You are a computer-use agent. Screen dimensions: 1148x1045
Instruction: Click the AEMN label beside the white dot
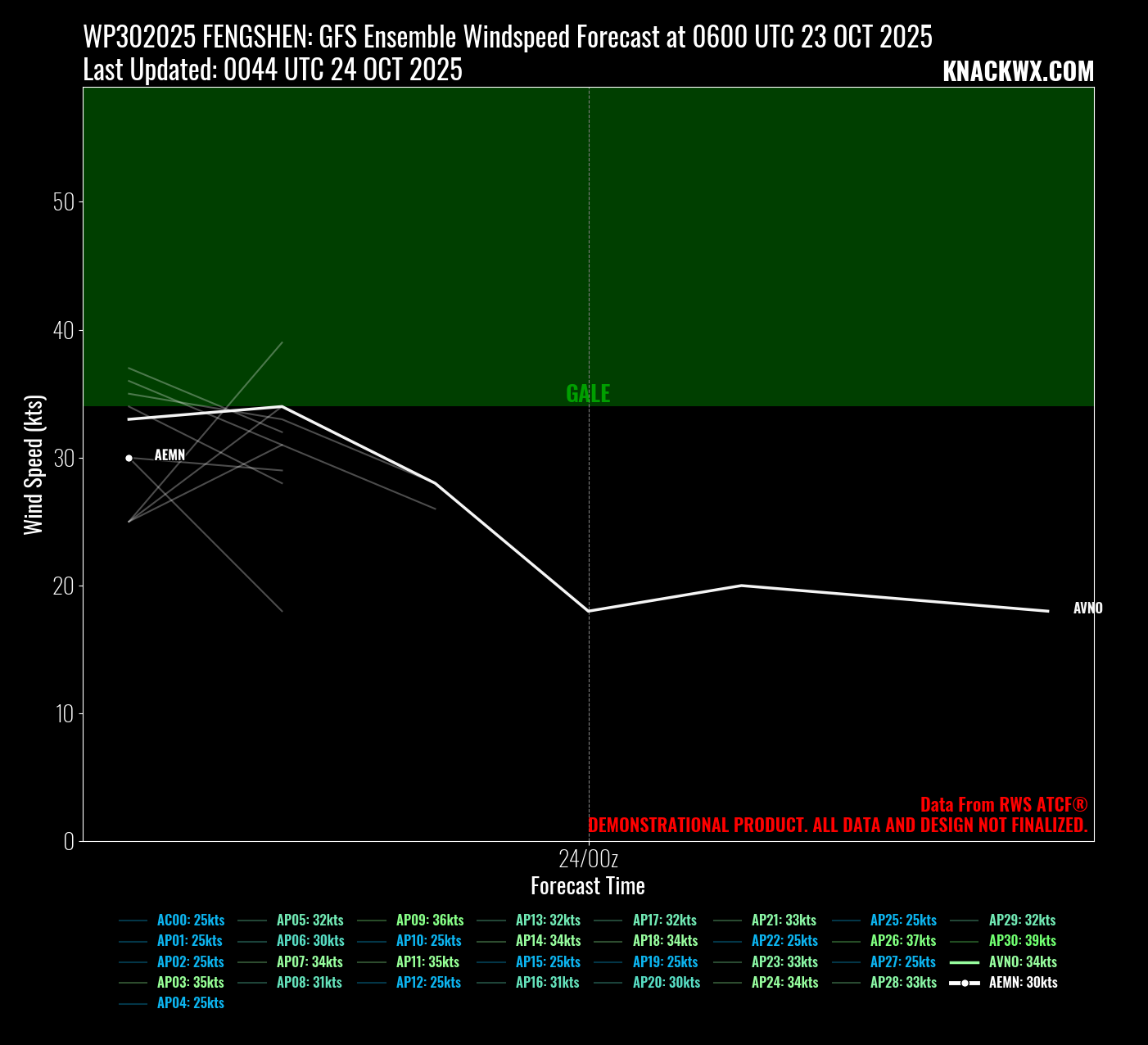tap(169, 455)
